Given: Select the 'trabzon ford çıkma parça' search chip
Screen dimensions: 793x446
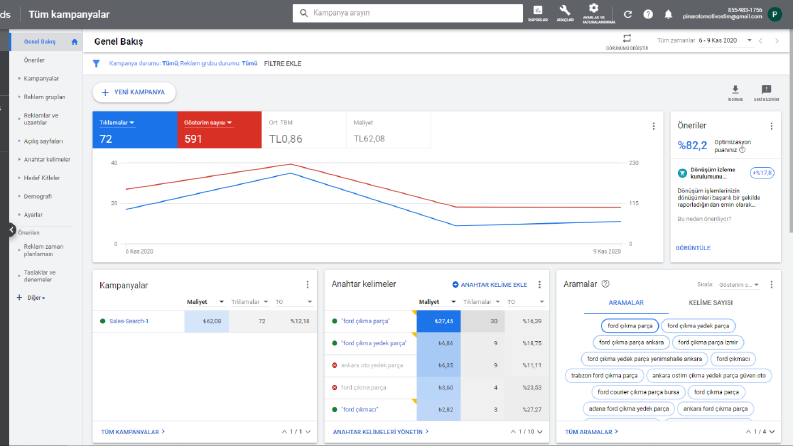Looking at the screenshot, I should tap(604, 376).
